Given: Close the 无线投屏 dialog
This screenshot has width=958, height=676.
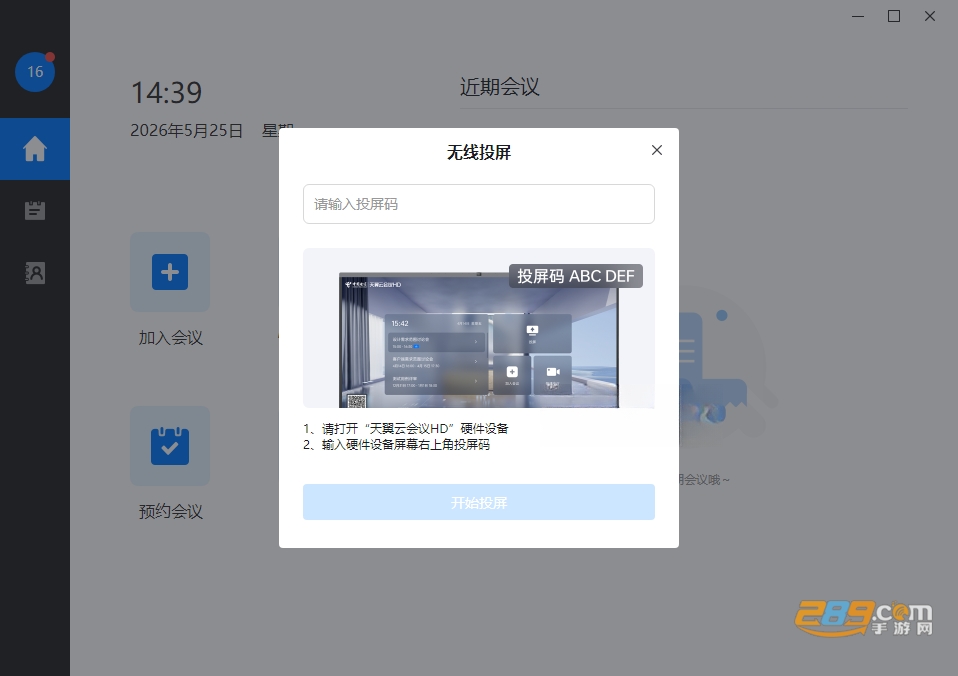Looking at the screenshot, I should [x=657, y=150].
